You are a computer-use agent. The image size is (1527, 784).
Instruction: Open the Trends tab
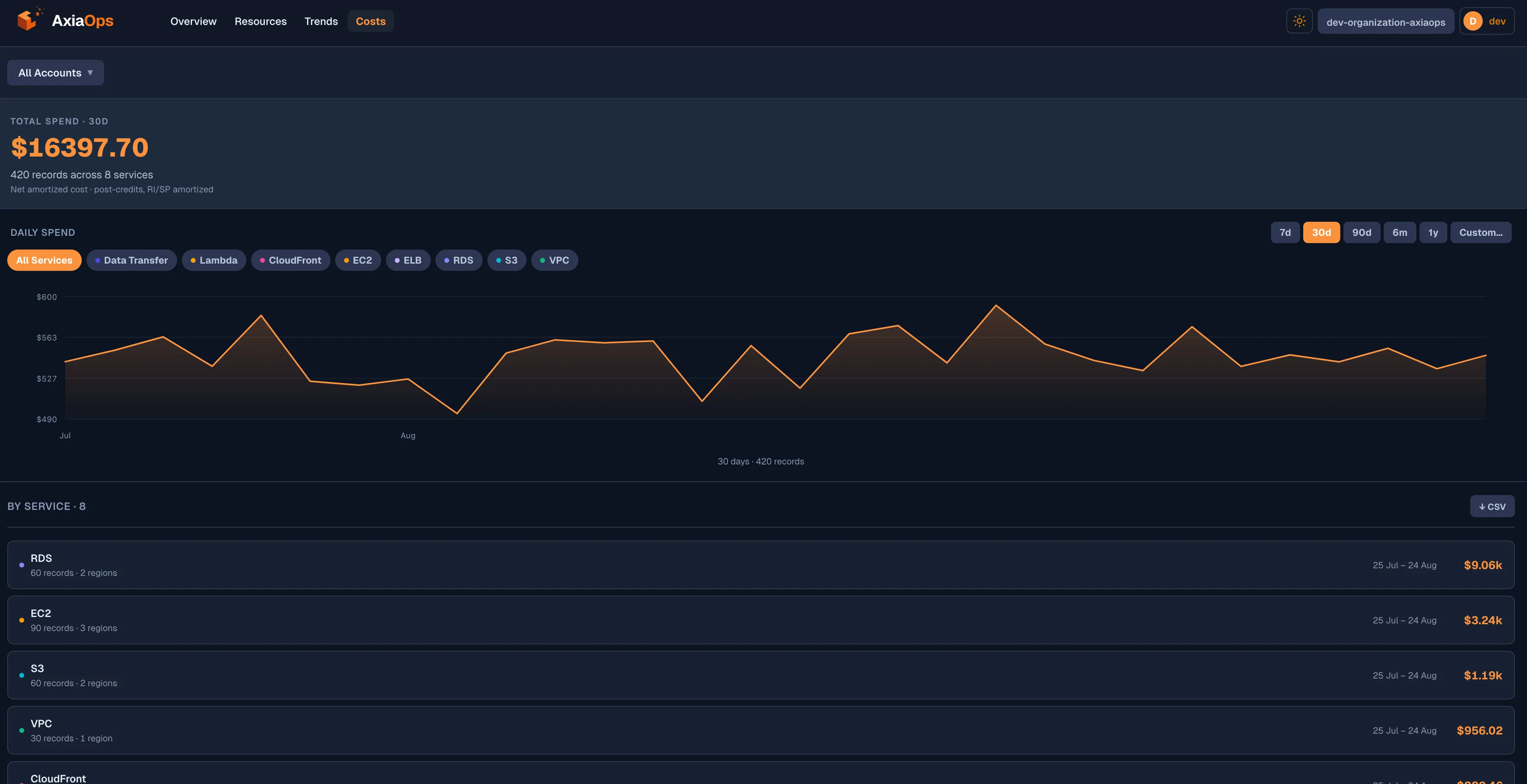tap(321, 21)
